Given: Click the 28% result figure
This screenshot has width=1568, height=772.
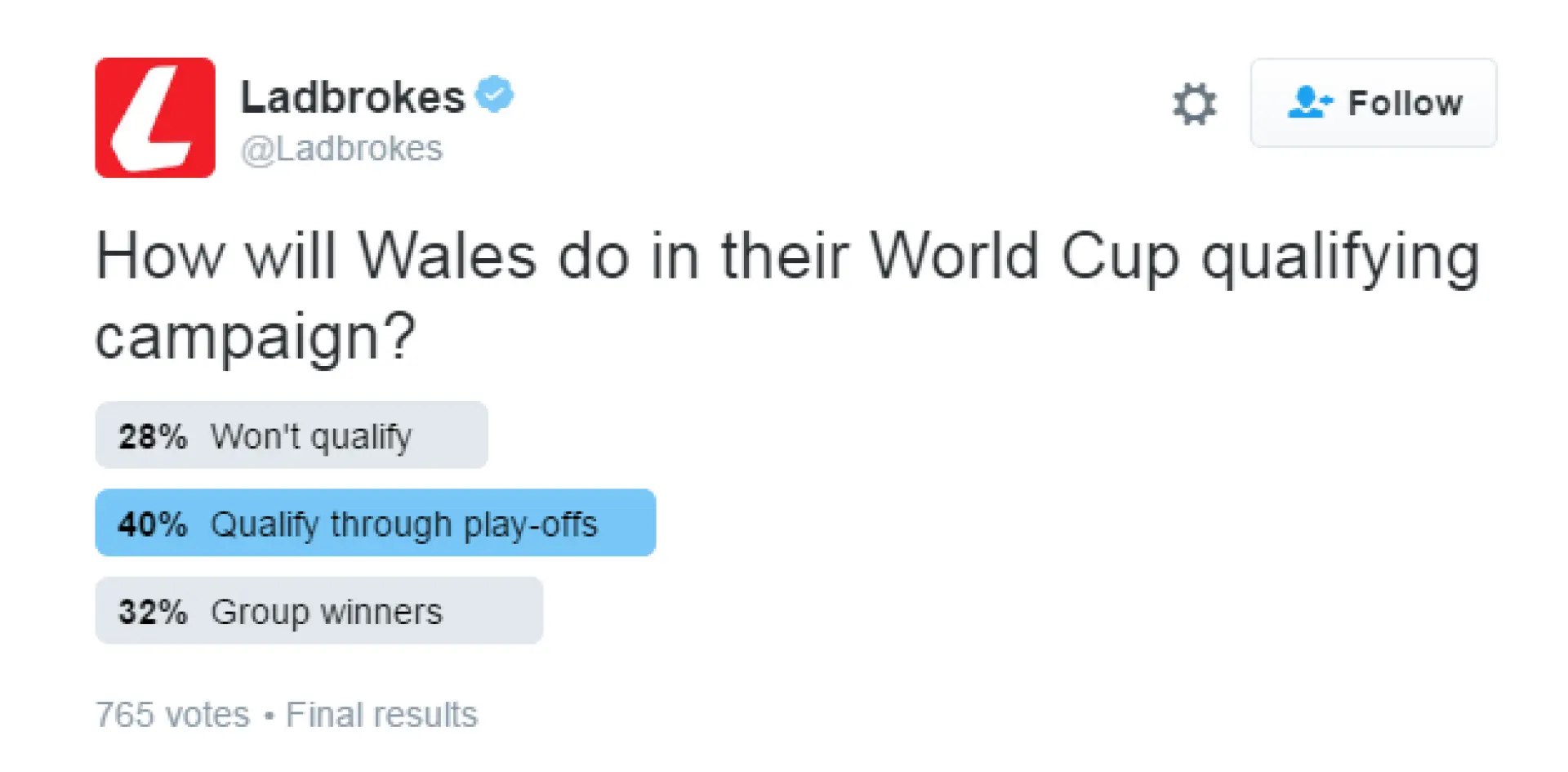Looking at the screenshot, I should click(x=153, y=436).
